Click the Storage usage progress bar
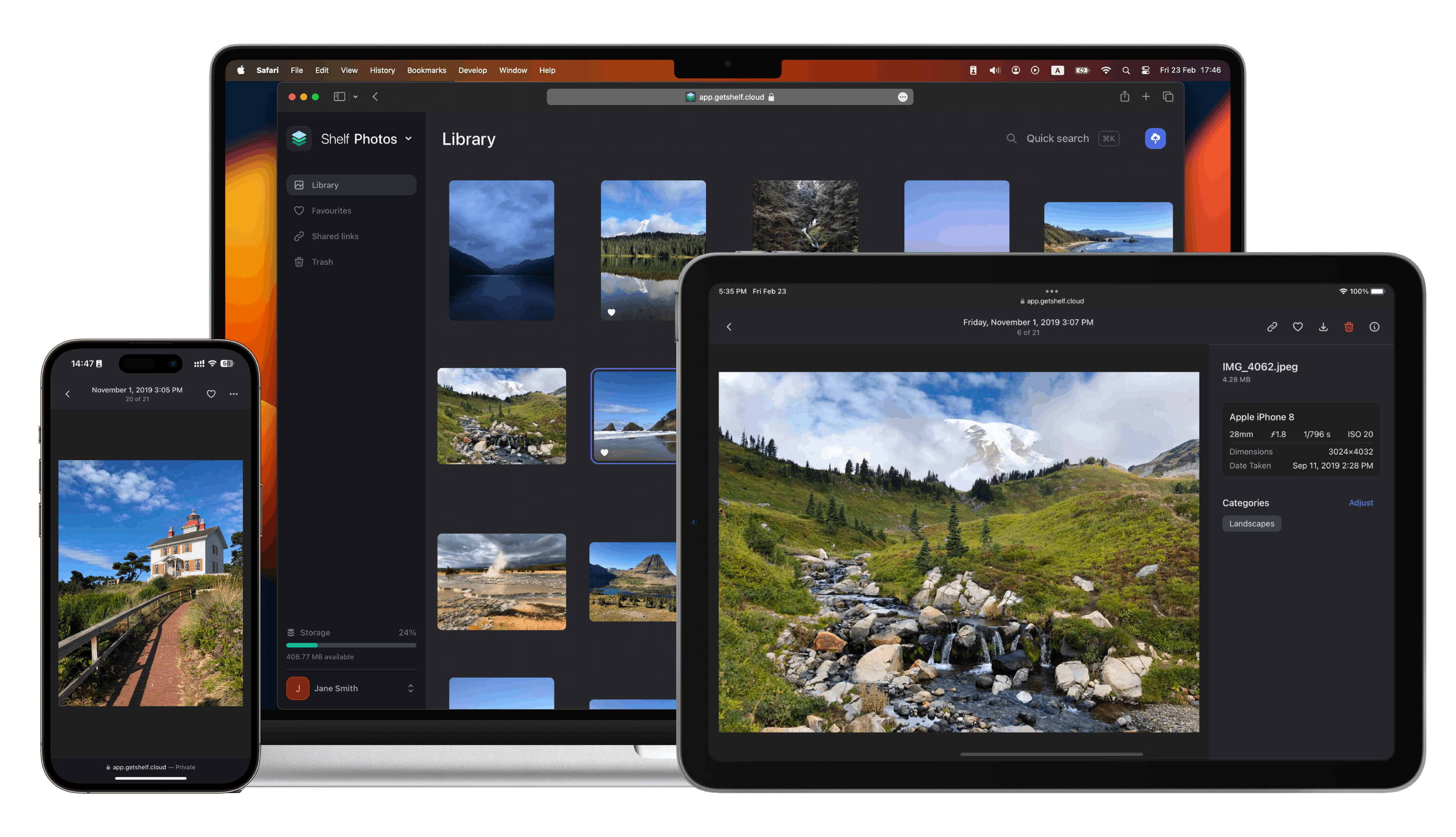1456x837 pixels. coord(351,645)
